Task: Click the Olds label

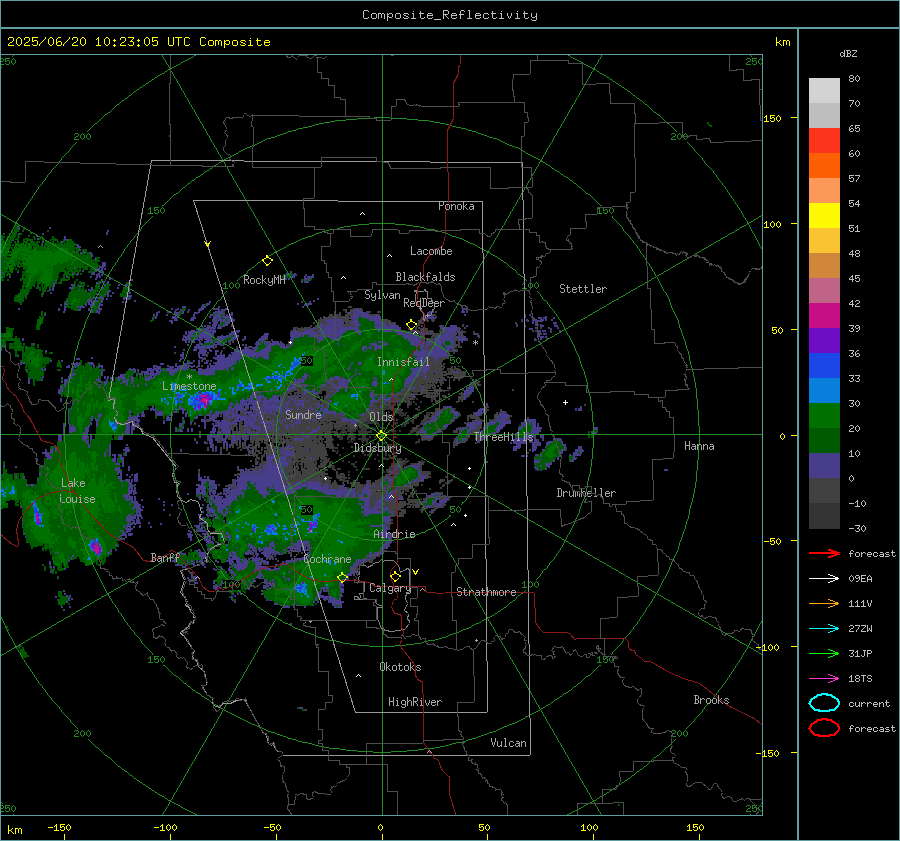Action: tap(381, 417)
